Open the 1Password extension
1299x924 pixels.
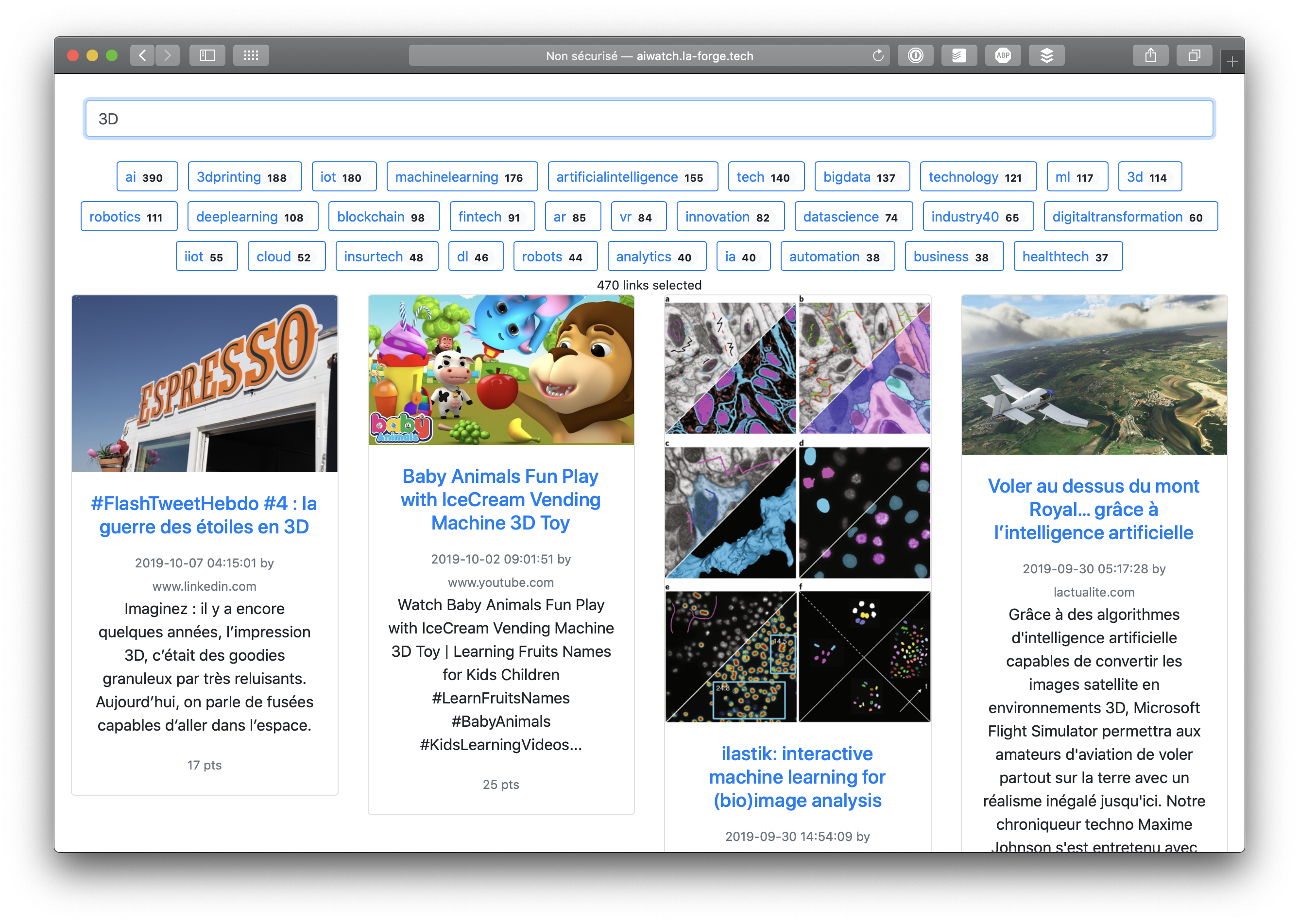point(916,55)
